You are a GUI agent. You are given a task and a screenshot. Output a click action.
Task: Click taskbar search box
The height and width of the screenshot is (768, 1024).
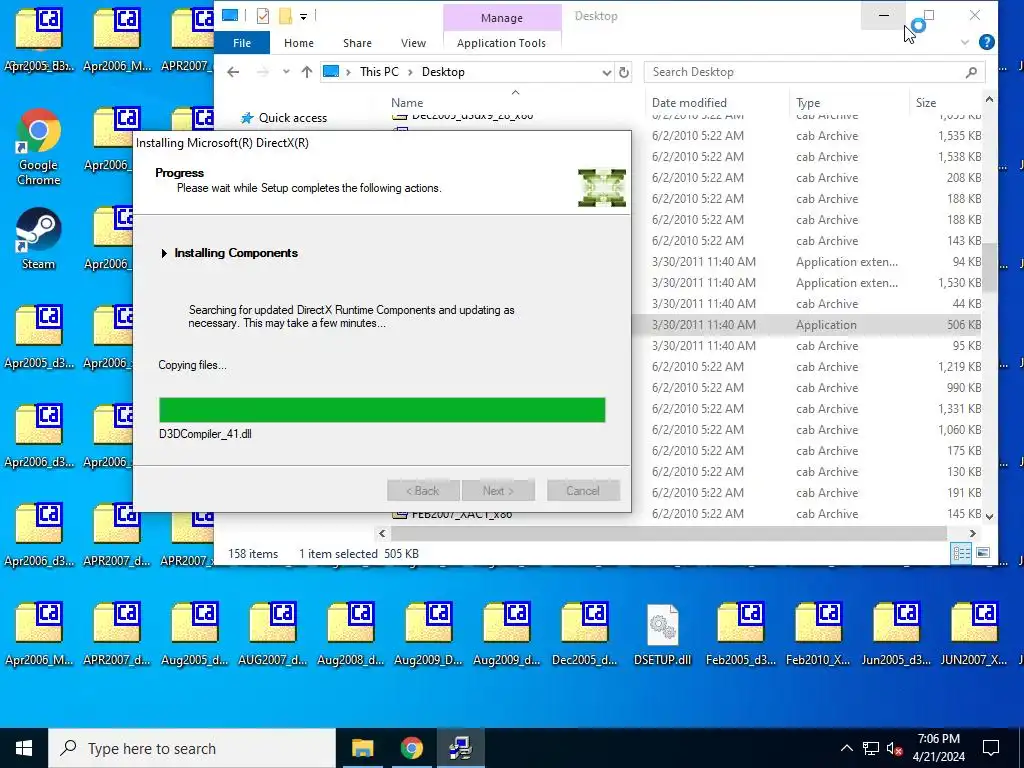coord(192,748)
